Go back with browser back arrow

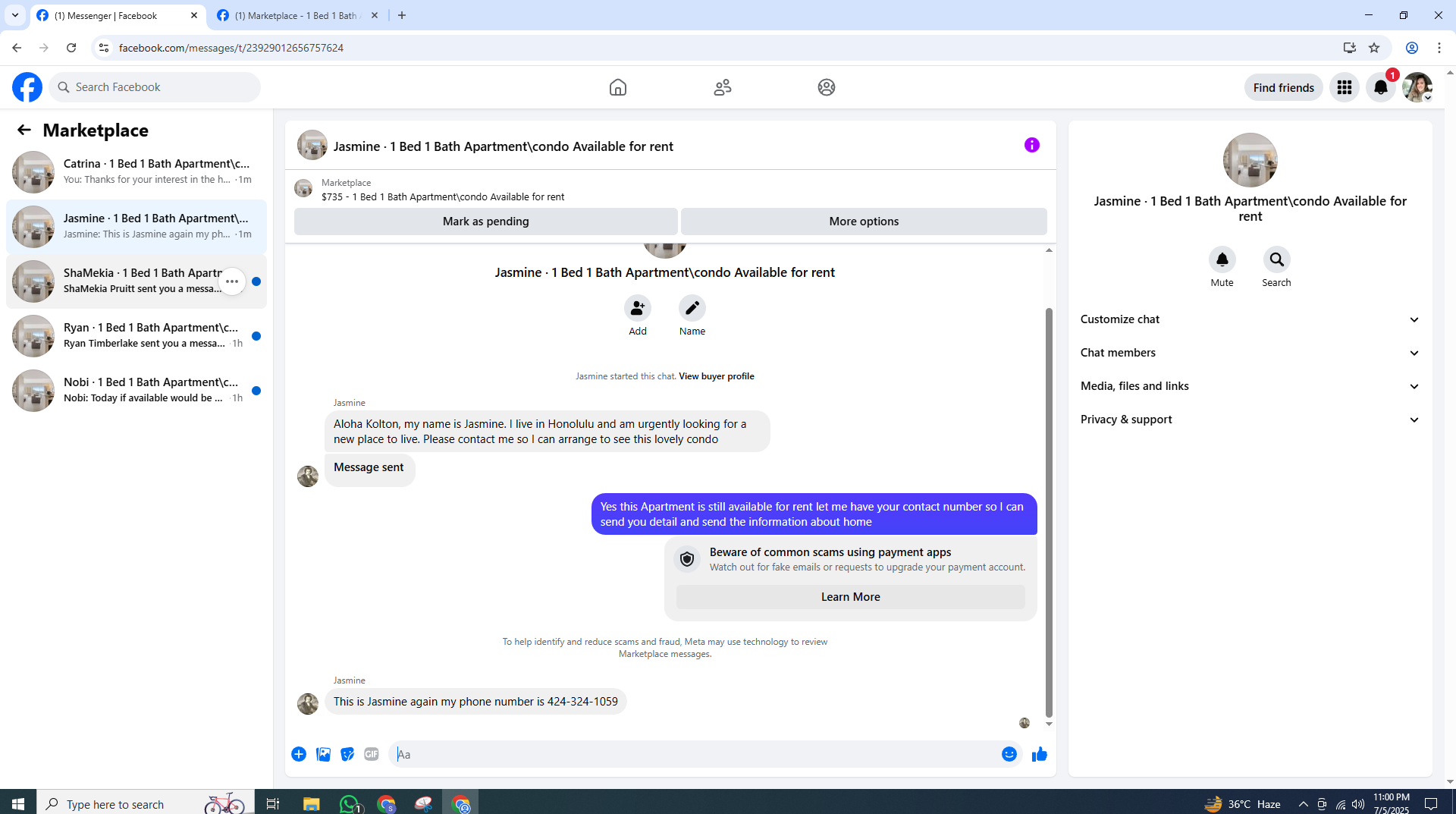point(17,48)
